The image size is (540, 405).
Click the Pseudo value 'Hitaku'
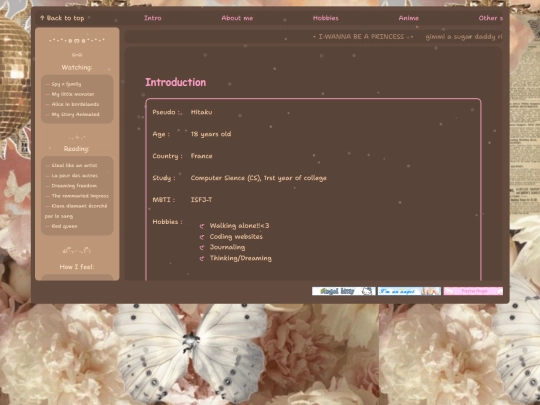[201, 112]
